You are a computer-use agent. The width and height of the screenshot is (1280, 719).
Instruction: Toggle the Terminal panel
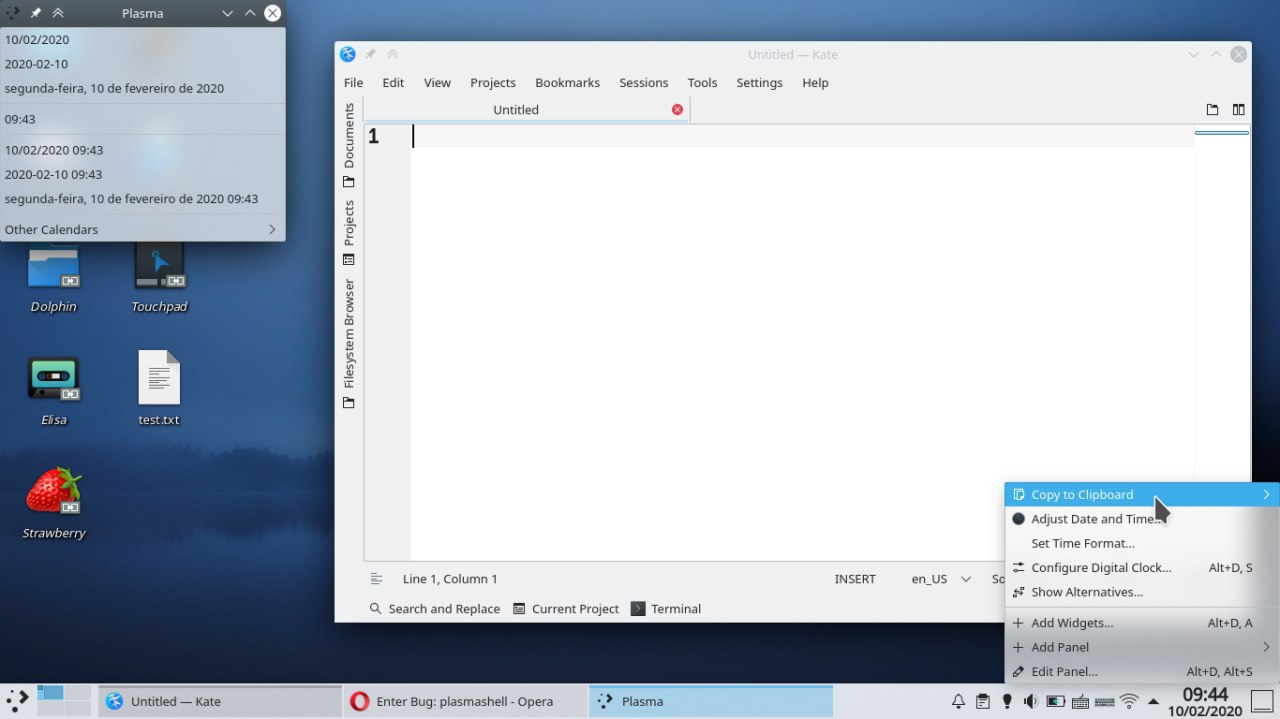pos(666,609)
